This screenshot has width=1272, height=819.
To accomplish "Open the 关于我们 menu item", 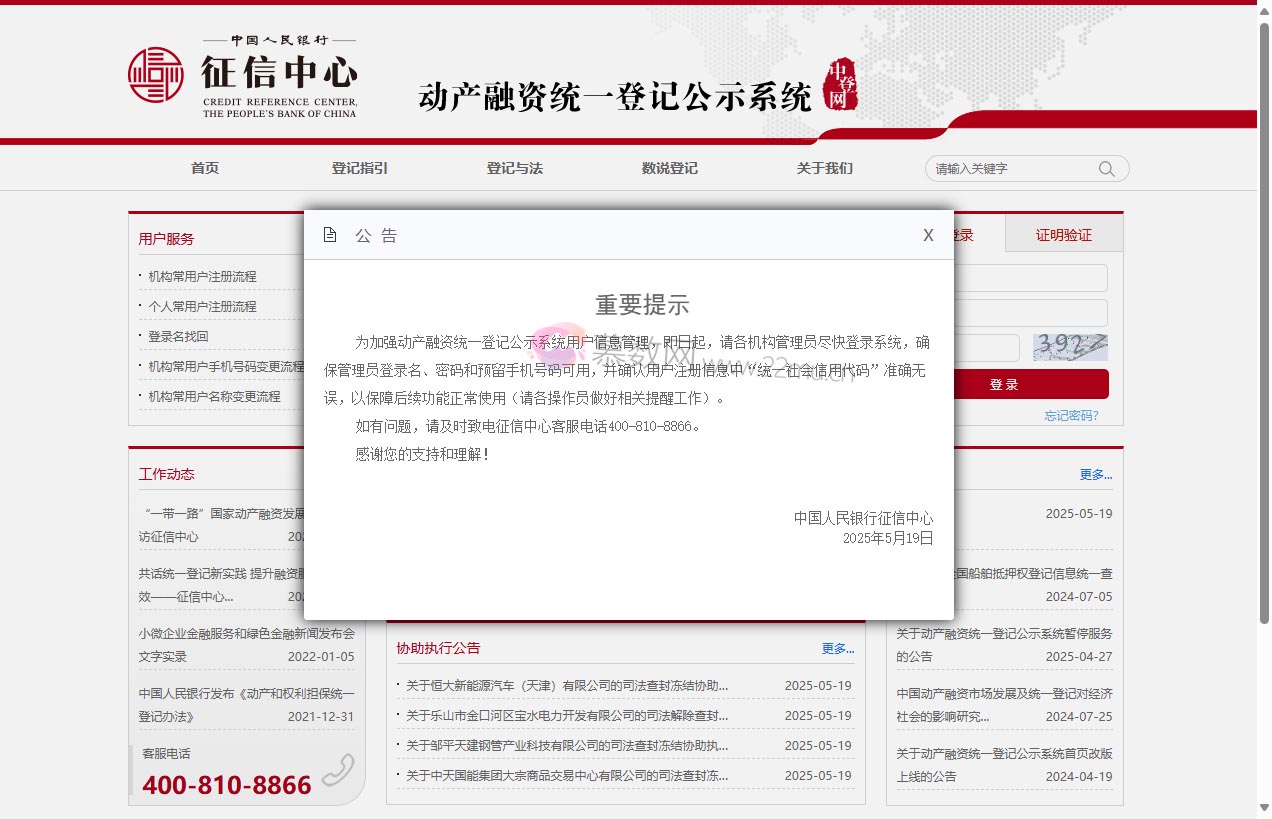I will click(824, 168).
